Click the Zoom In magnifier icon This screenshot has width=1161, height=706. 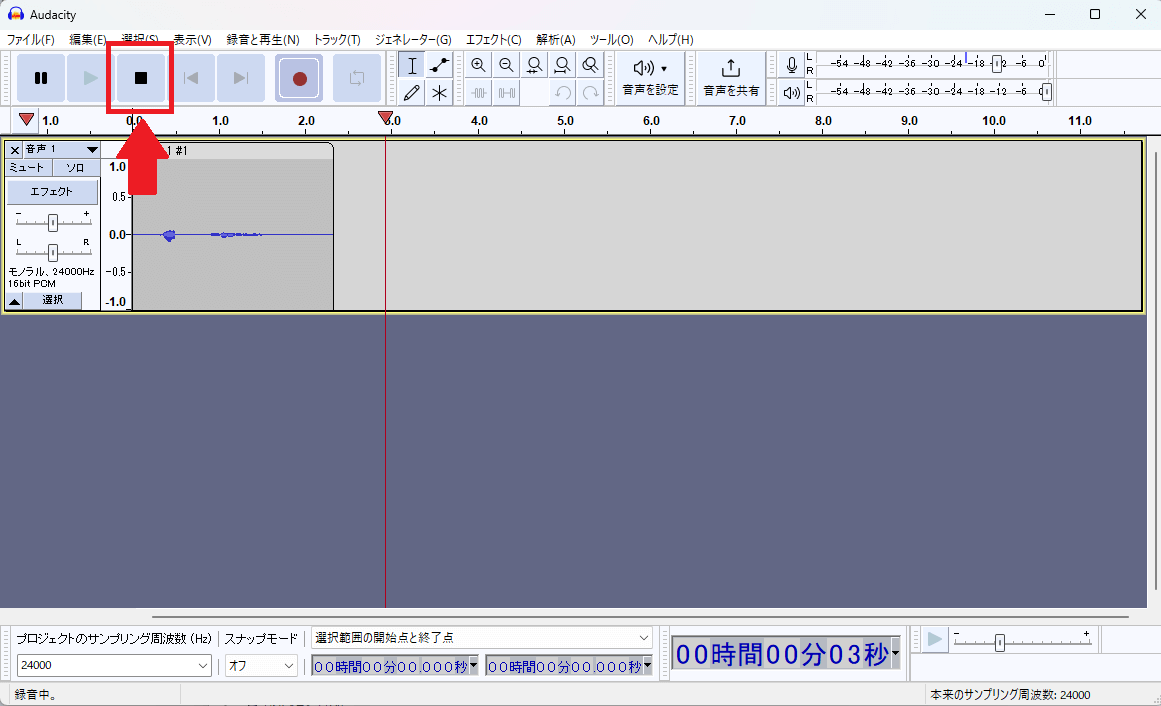478,66
